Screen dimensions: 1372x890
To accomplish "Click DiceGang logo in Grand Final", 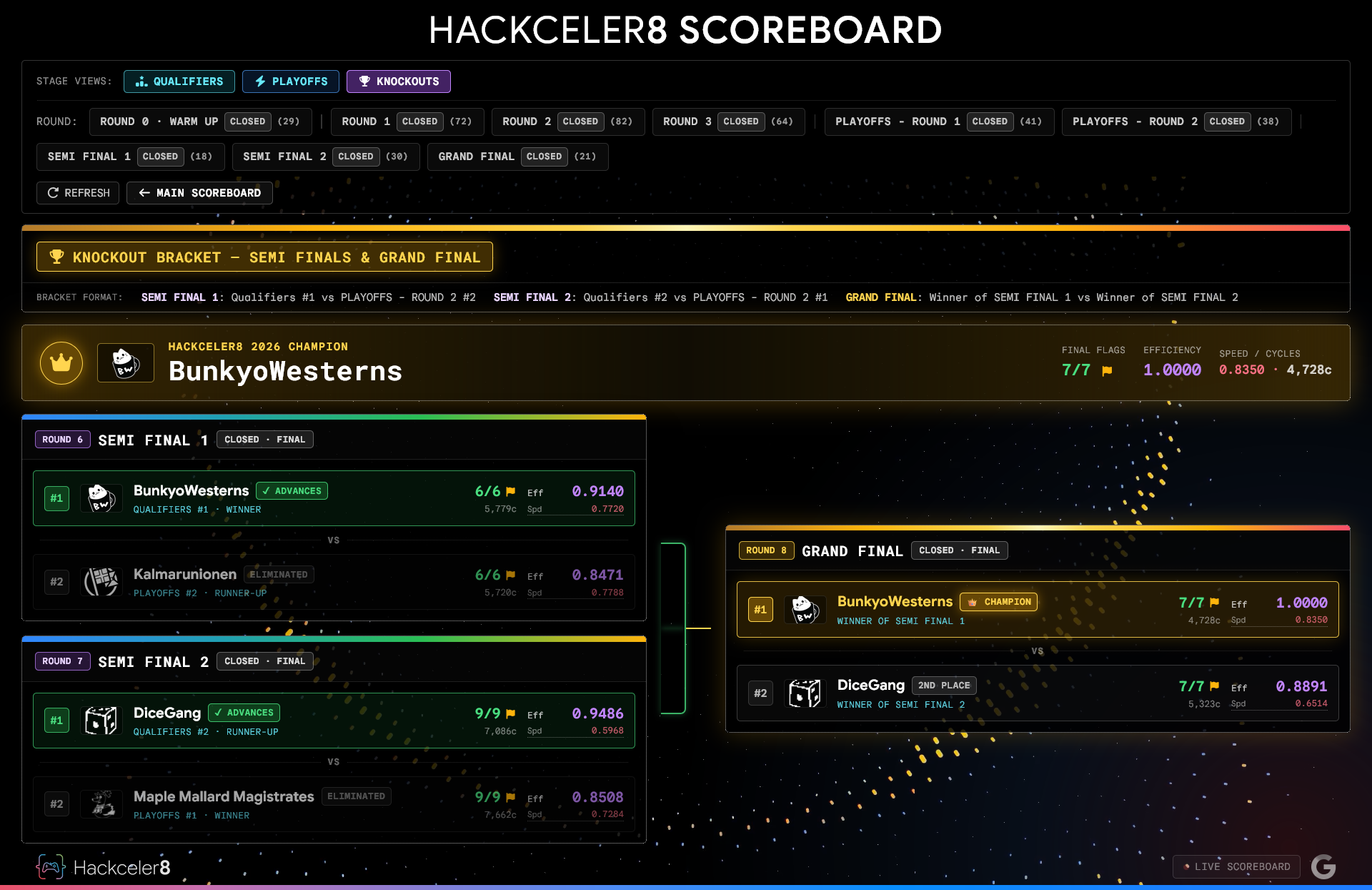I will pos(805,693).
